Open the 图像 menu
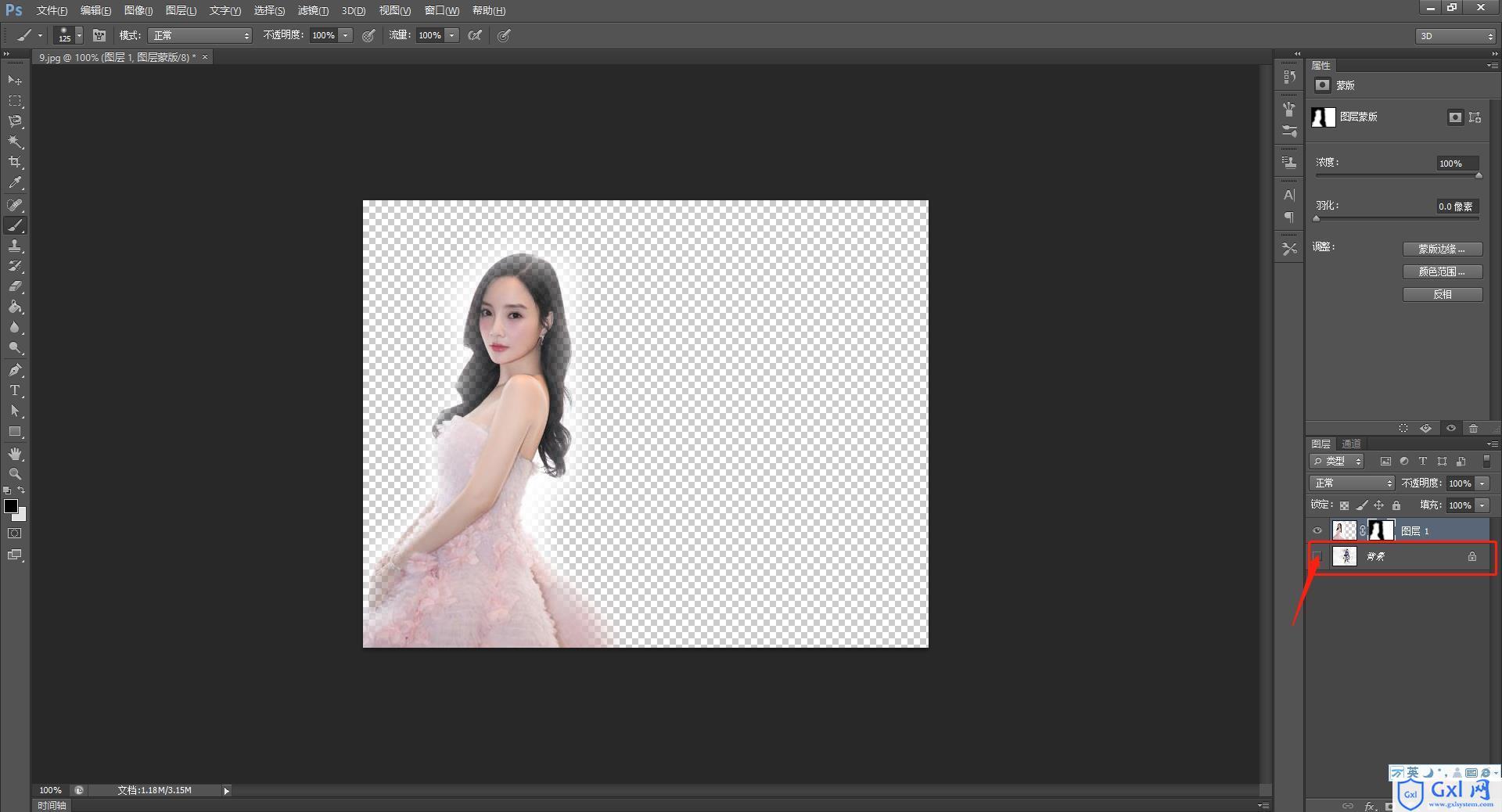This screenshot has height=812, width=1502. pyautogui.click(x=138, y=10)
